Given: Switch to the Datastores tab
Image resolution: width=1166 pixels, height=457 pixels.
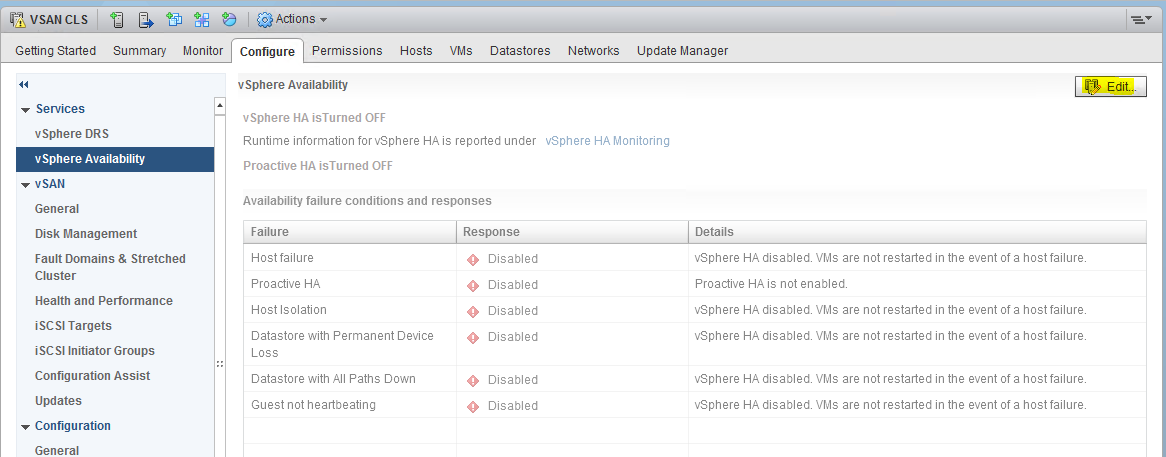Looking at the screenshot, I should [x=520, y=51].
